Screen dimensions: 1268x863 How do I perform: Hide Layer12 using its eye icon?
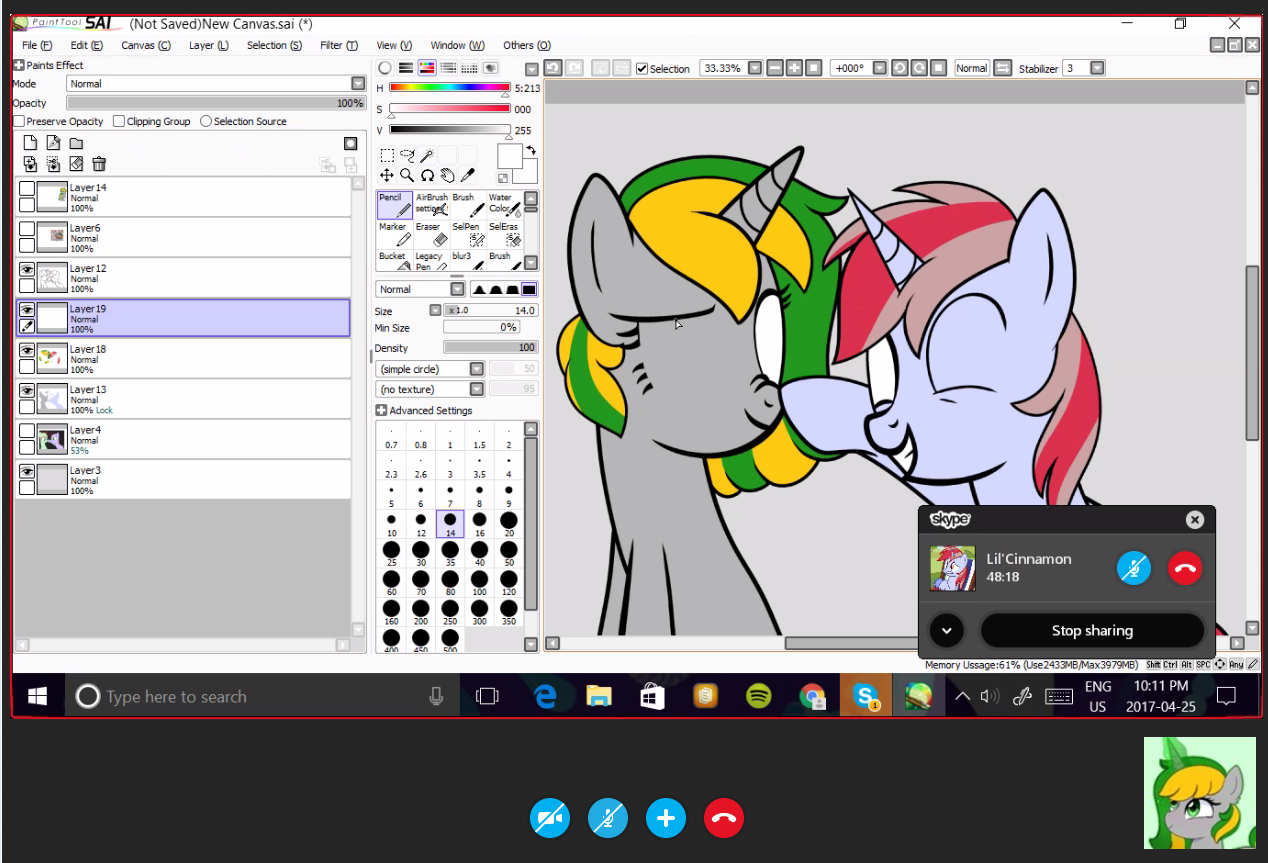click(x=27, y=269)
